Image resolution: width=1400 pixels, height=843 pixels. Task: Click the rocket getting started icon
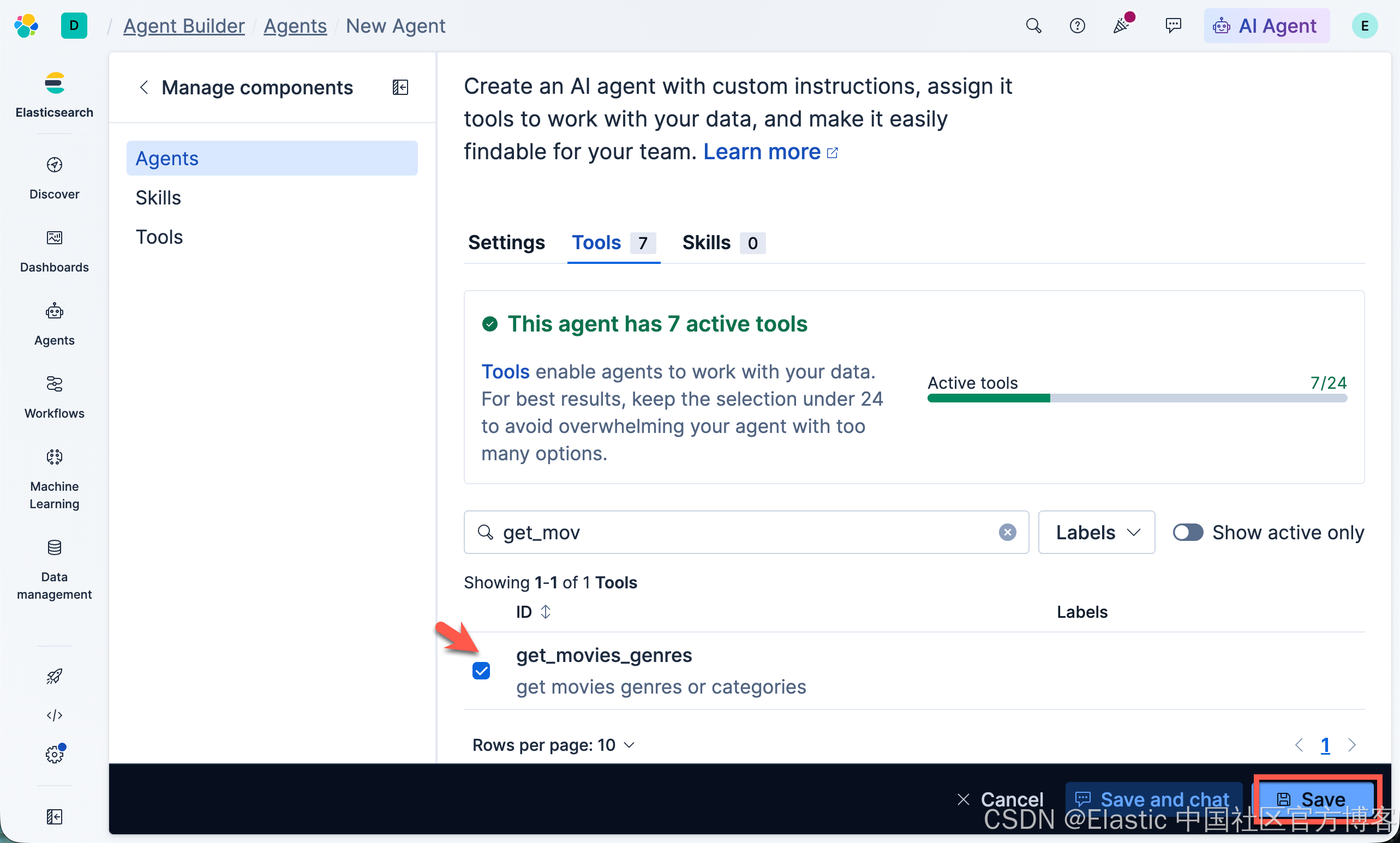[55, 676]
